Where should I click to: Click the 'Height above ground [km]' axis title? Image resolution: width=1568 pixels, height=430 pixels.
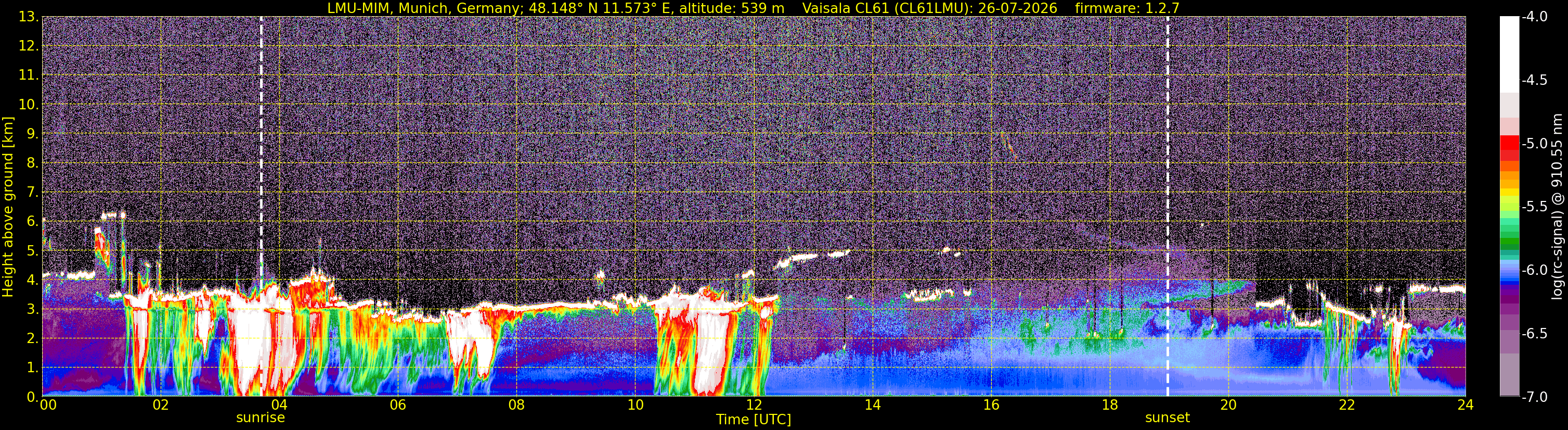(x=8, y=207)
